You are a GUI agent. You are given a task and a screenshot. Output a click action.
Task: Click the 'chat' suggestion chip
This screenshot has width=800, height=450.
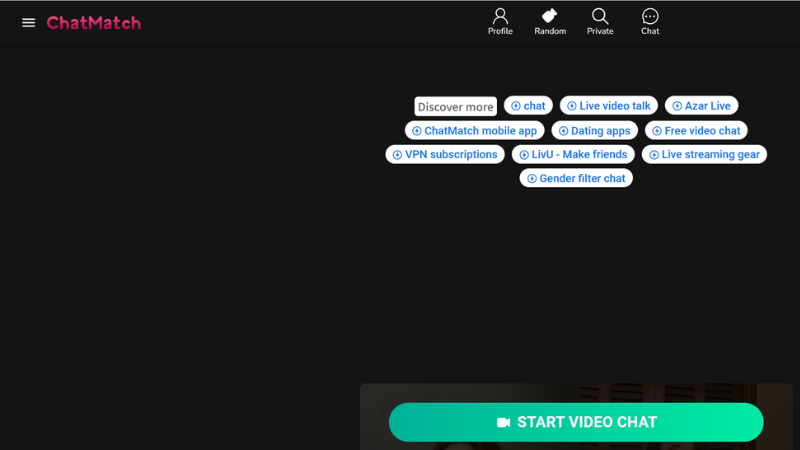click(528, 106)
